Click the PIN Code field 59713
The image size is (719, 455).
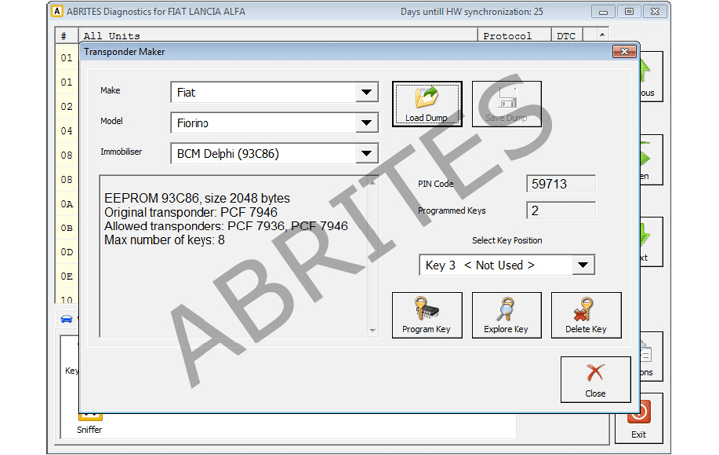[560, 184]
